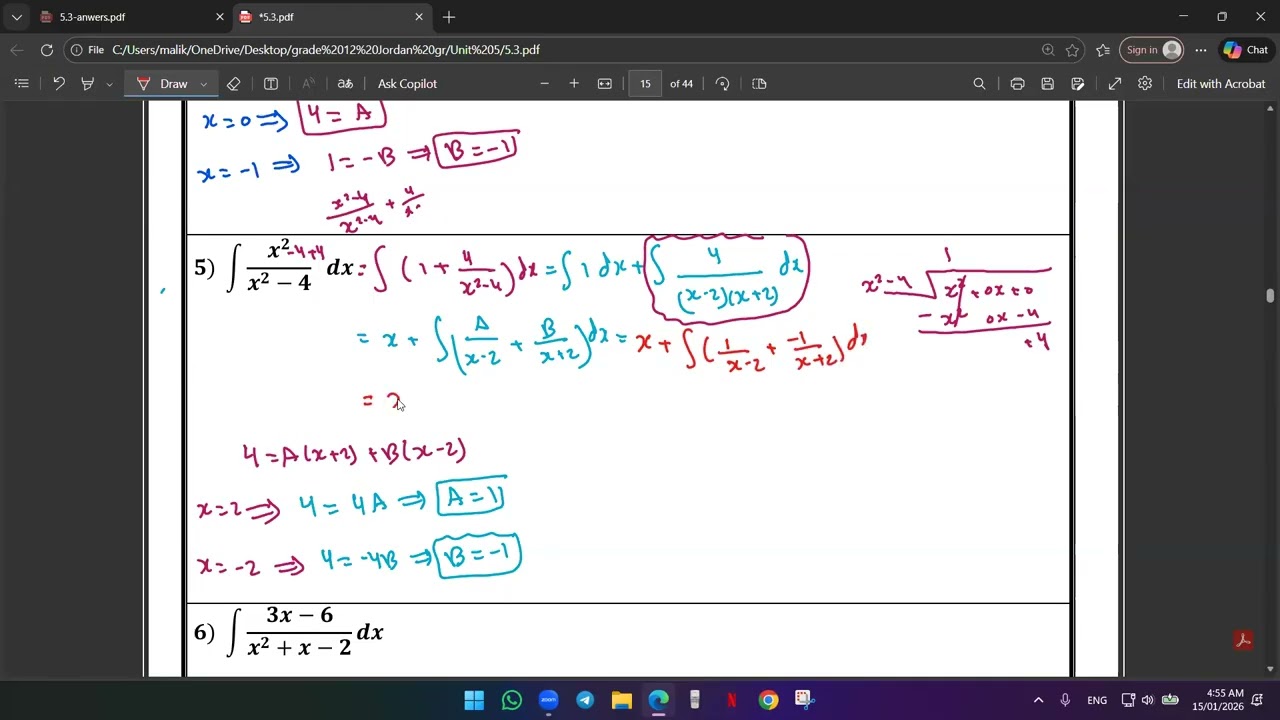Open PDF viewer settings gear
The height and width of the screenshot is (720, 1280).
point(1145,84)
